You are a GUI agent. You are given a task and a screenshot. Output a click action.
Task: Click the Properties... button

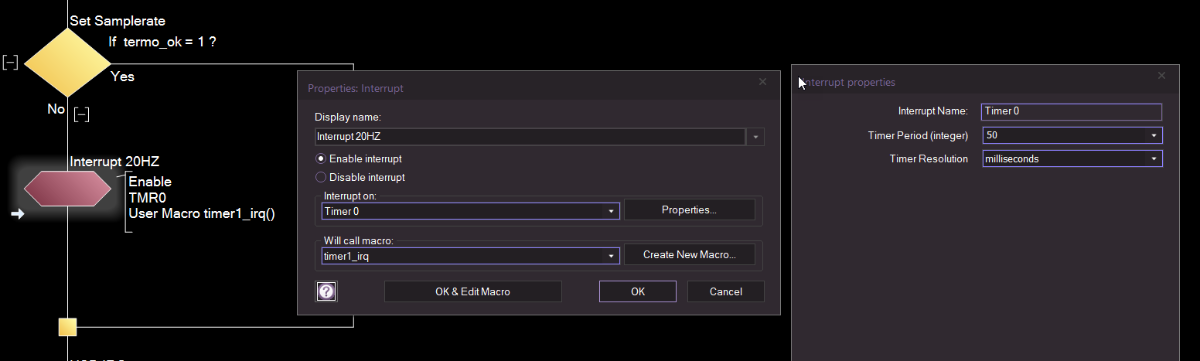(689, 210)
